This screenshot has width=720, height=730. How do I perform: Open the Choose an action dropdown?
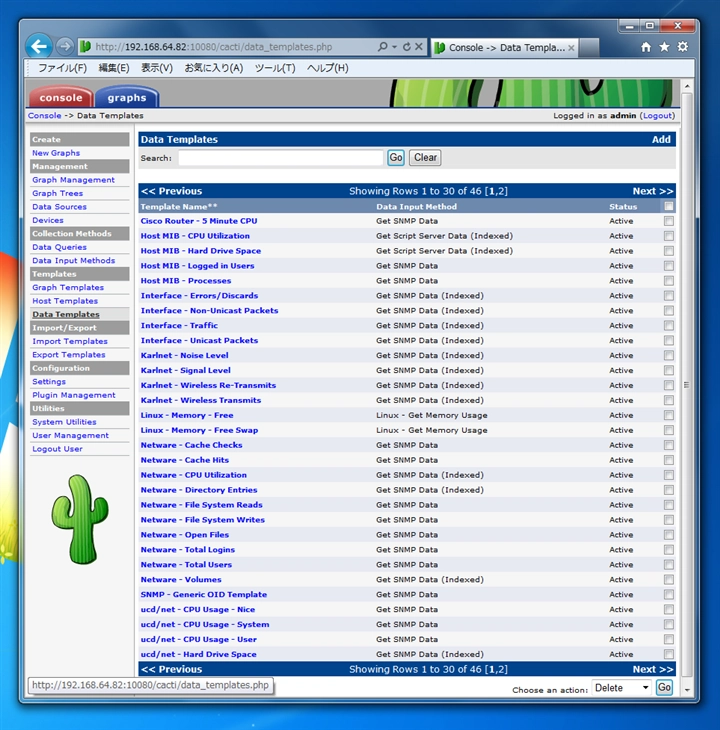point(621,688)
